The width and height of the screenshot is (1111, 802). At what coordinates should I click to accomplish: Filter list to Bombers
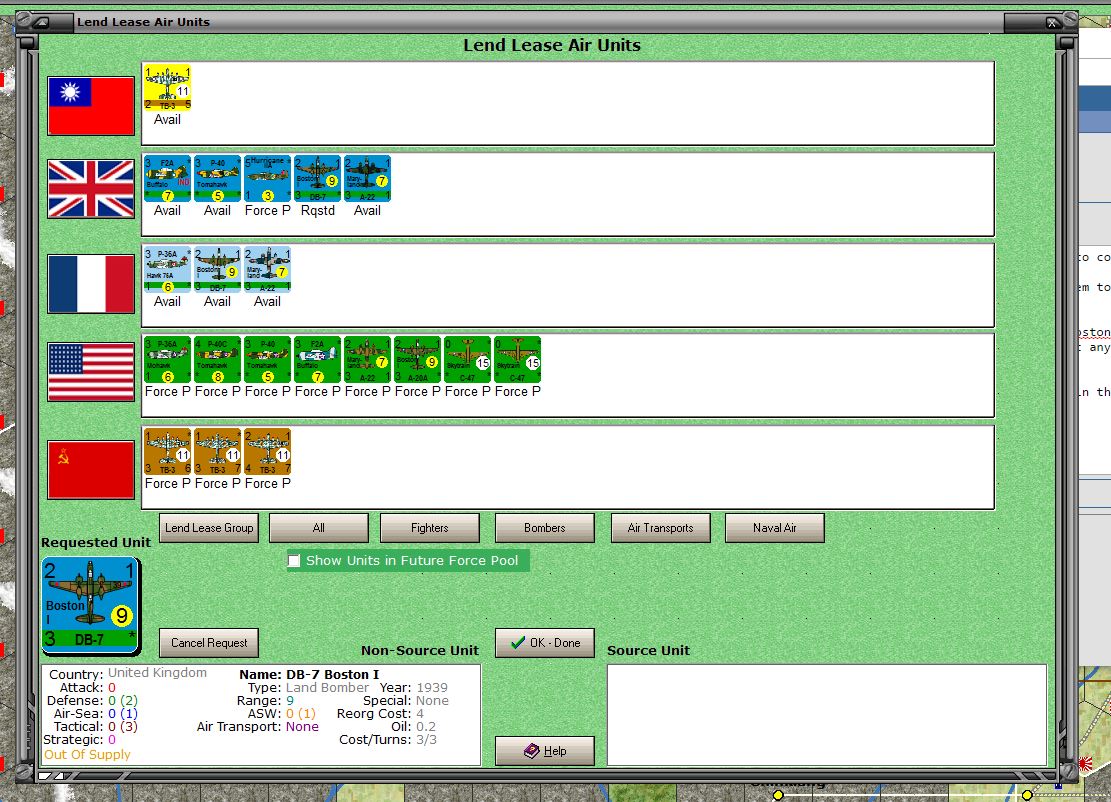(x=545, y=528)
